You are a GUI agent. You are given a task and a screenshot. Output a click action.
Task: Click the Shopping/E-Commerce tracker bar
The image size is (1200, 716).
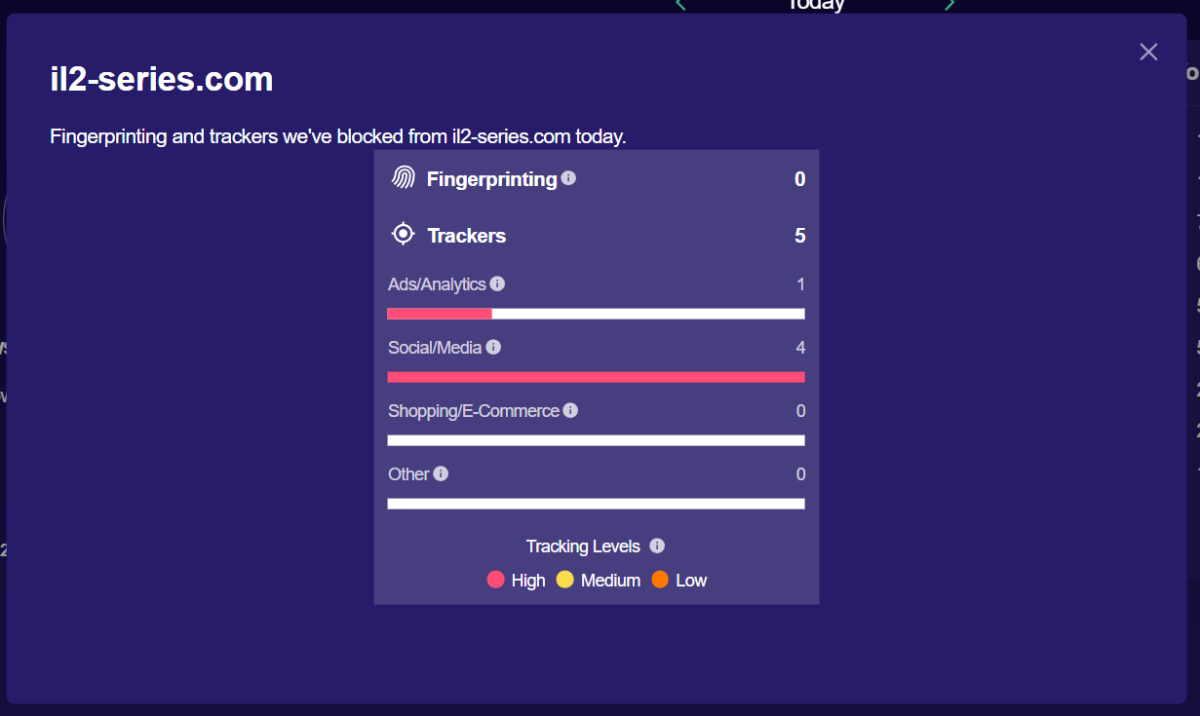[596, 440]
